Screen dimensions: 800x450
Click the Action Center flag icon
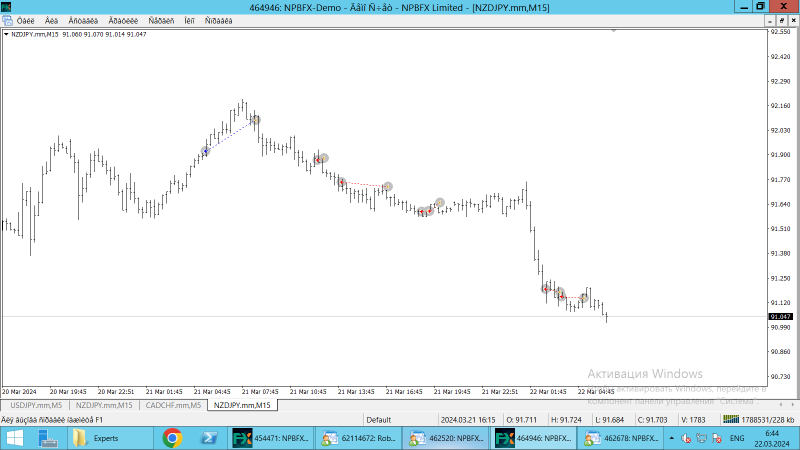(x=717, y=438)
